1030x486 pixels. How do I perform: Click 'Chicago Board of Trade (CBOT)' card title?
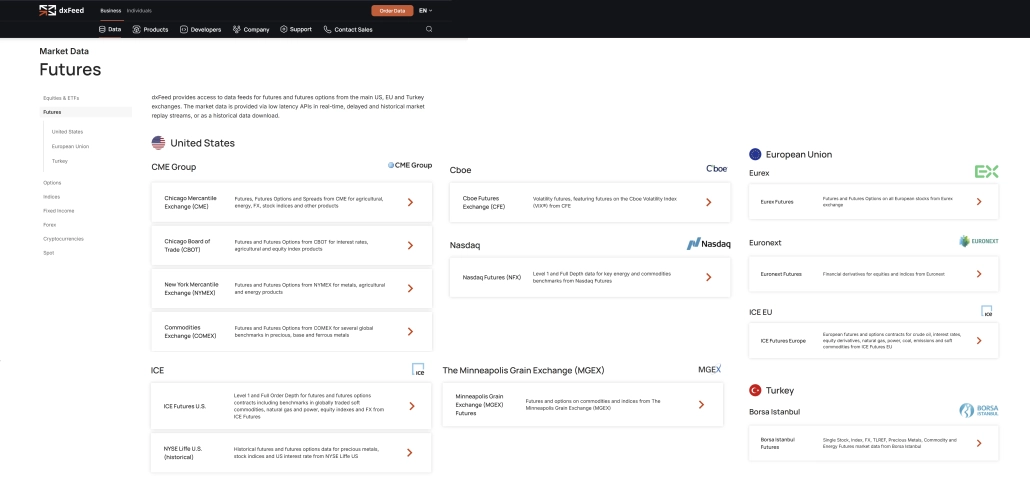(187, 246)
